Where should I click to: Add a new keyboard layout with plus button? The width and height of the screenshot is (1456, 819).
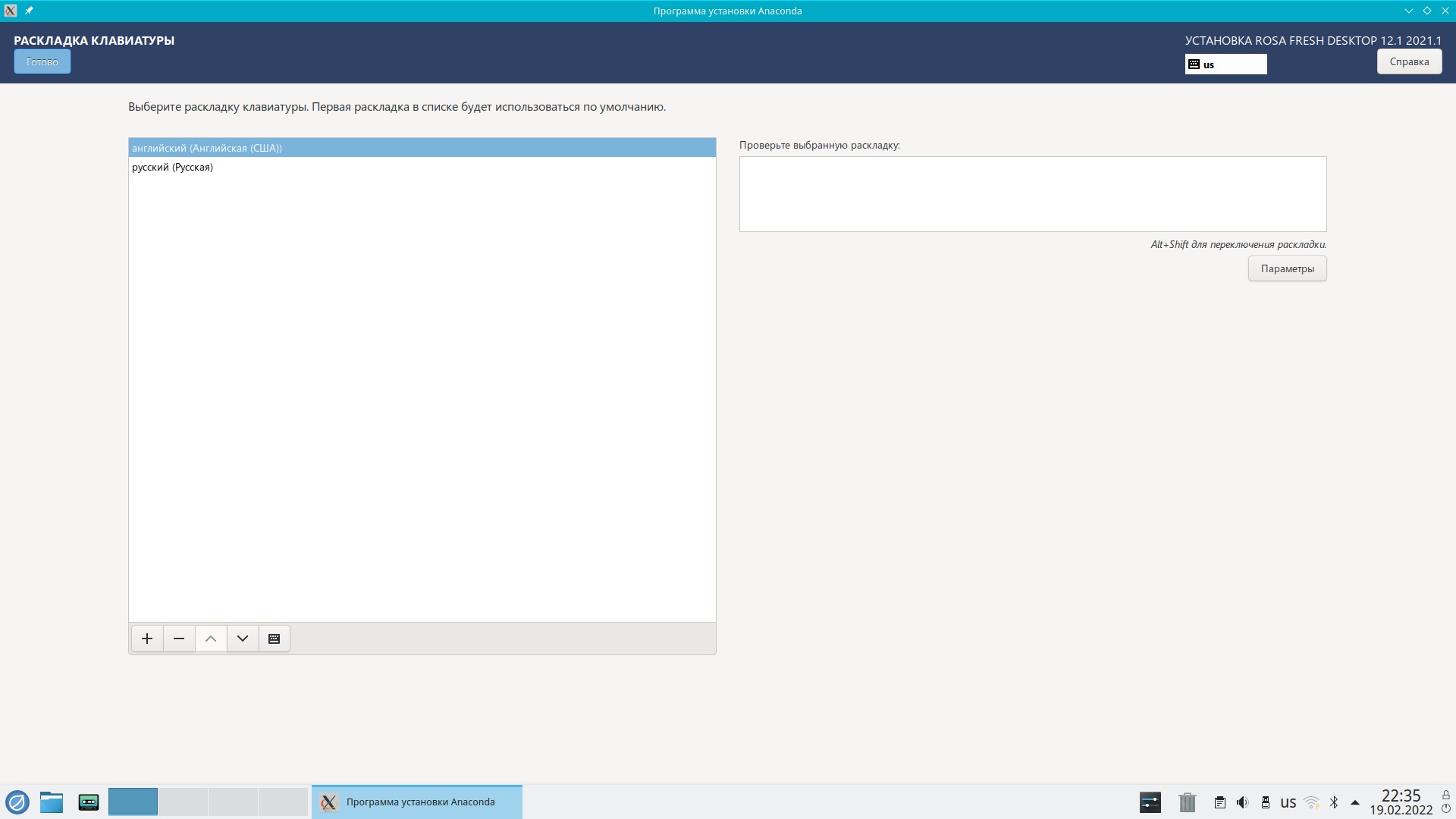click(147, 639)
